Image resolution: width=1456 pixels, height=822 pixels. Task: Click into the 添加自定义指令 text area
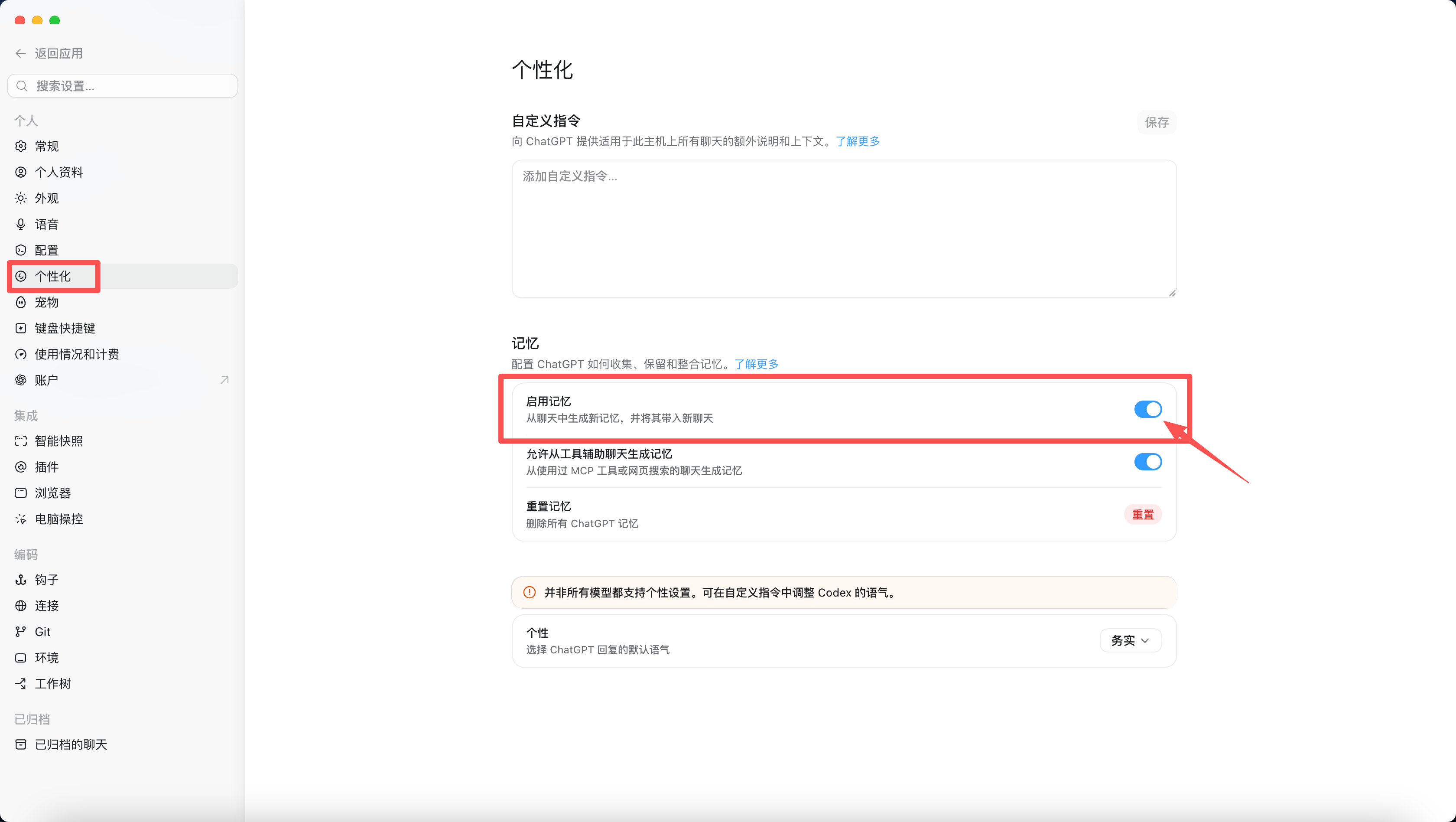pyautogui.click(x=844, y=228)
